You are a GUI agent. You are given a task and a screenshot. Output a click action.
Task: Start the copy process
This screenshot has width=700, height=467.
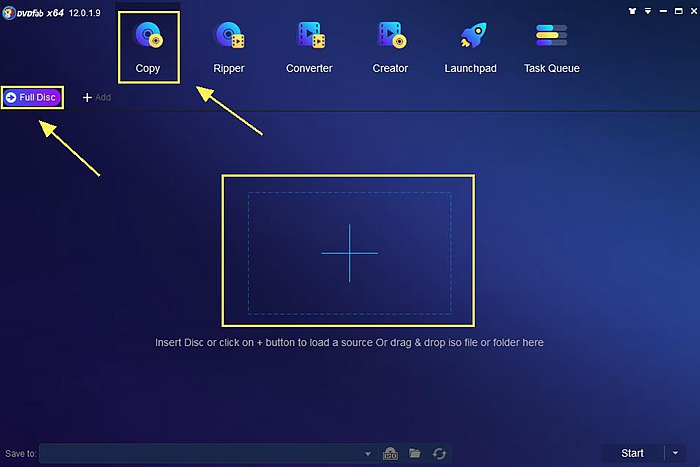(x=632, y=453)
